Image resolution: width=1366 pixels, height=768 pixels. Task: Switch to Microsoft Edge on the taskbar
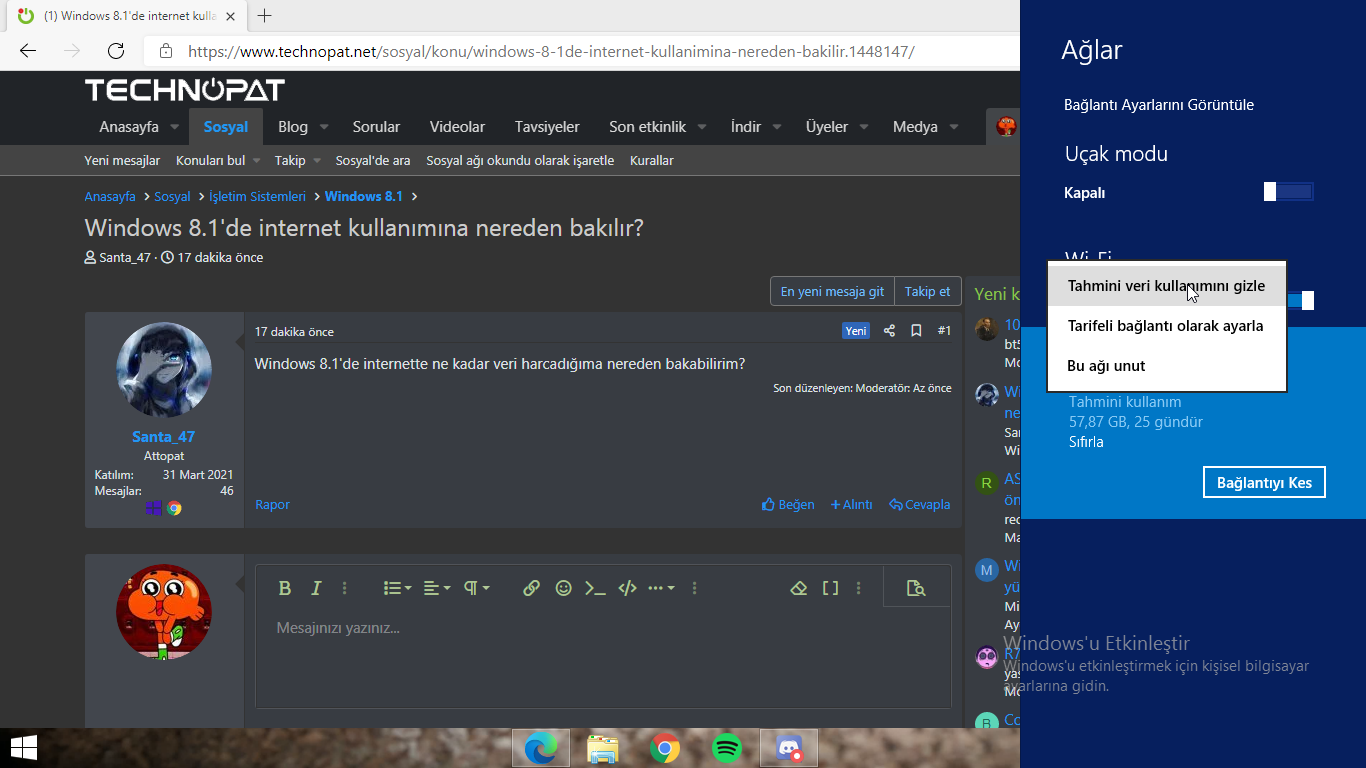(541, 748)
